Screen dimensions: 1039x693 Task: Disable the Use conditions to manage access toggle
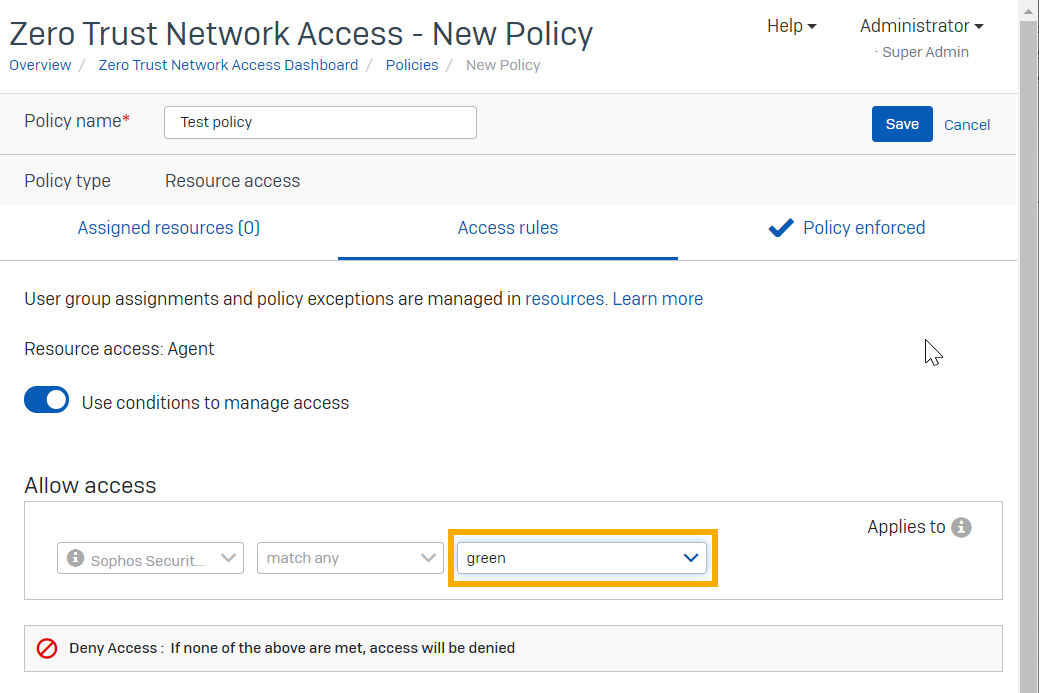click(x=46, y=399)
